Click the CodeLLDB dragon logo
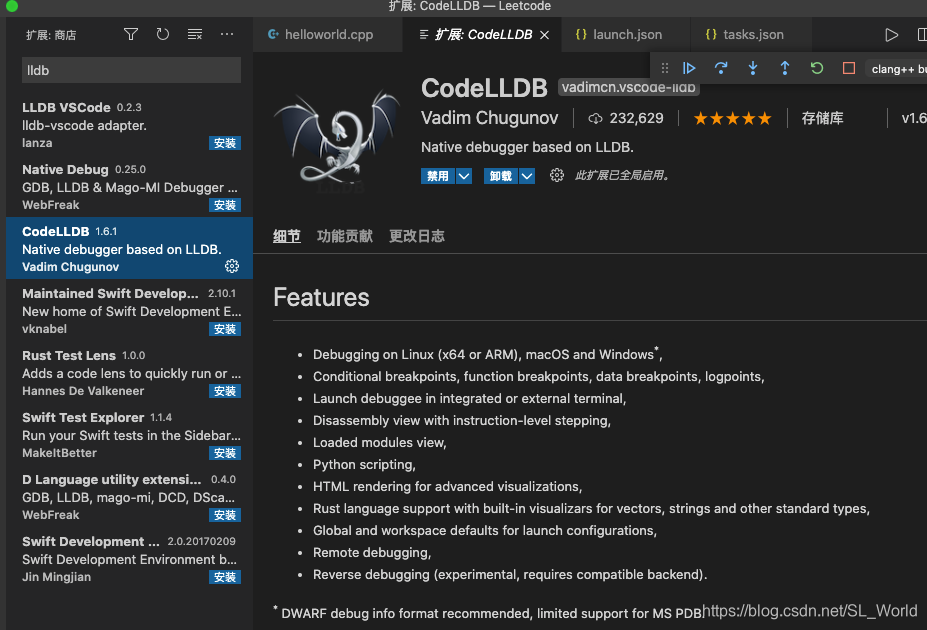The image size is (927, 630). click(337, 142)
